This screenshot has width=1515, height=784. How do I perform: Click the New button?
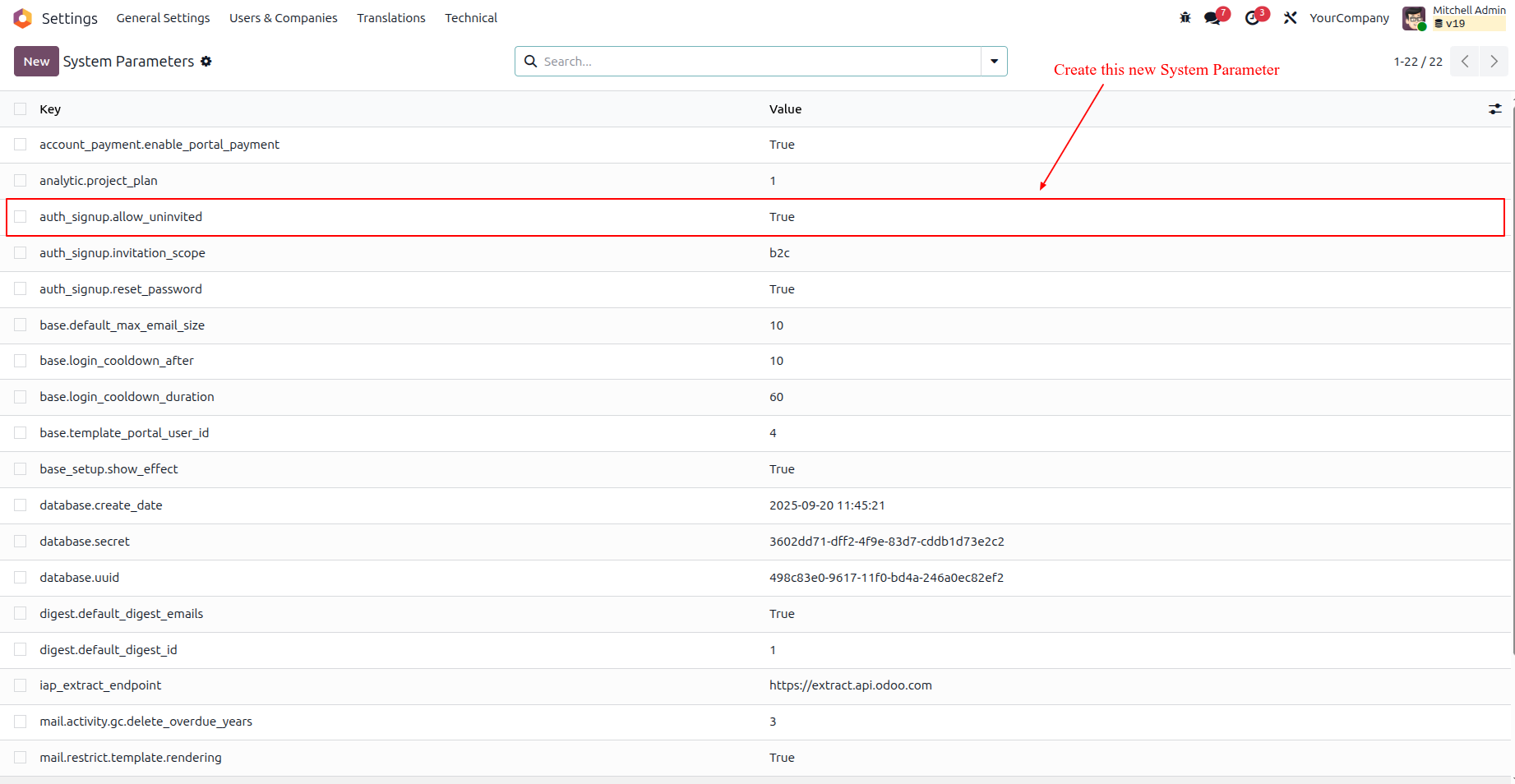(36, 62)
